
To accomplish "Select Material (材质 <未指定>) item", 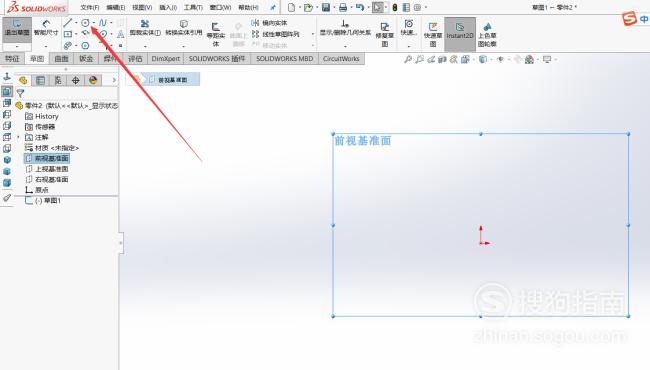I will tap(52, 148).
